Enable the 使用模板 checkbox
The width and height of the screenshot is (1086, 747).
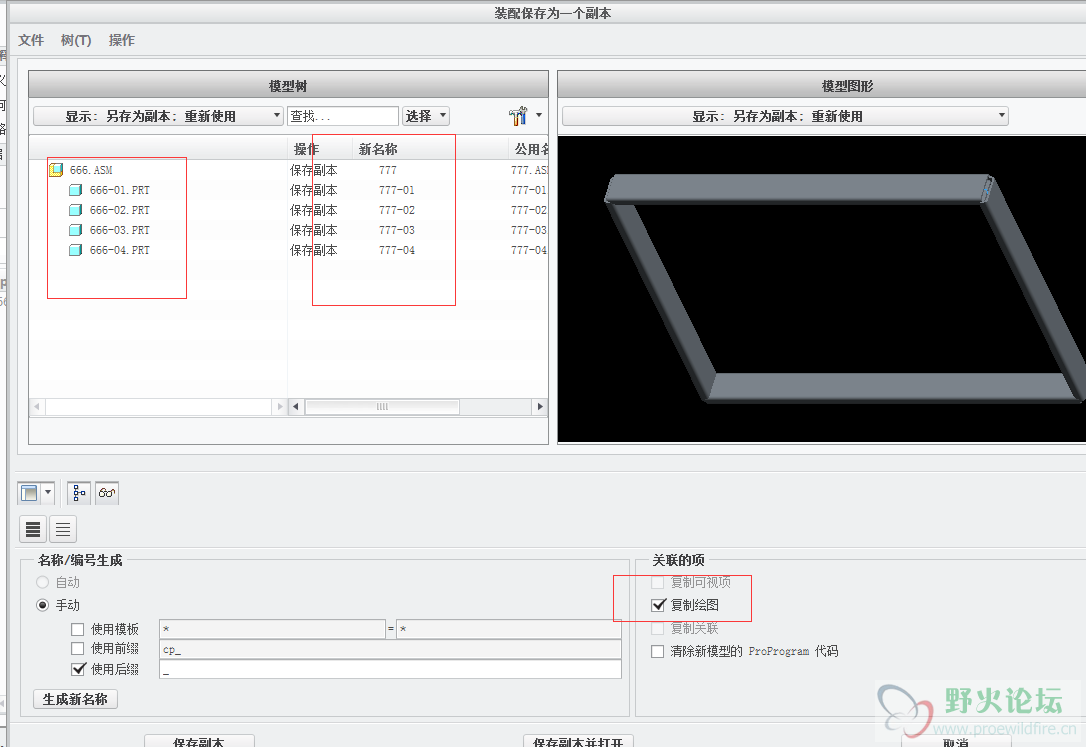[x=78, y=629]
